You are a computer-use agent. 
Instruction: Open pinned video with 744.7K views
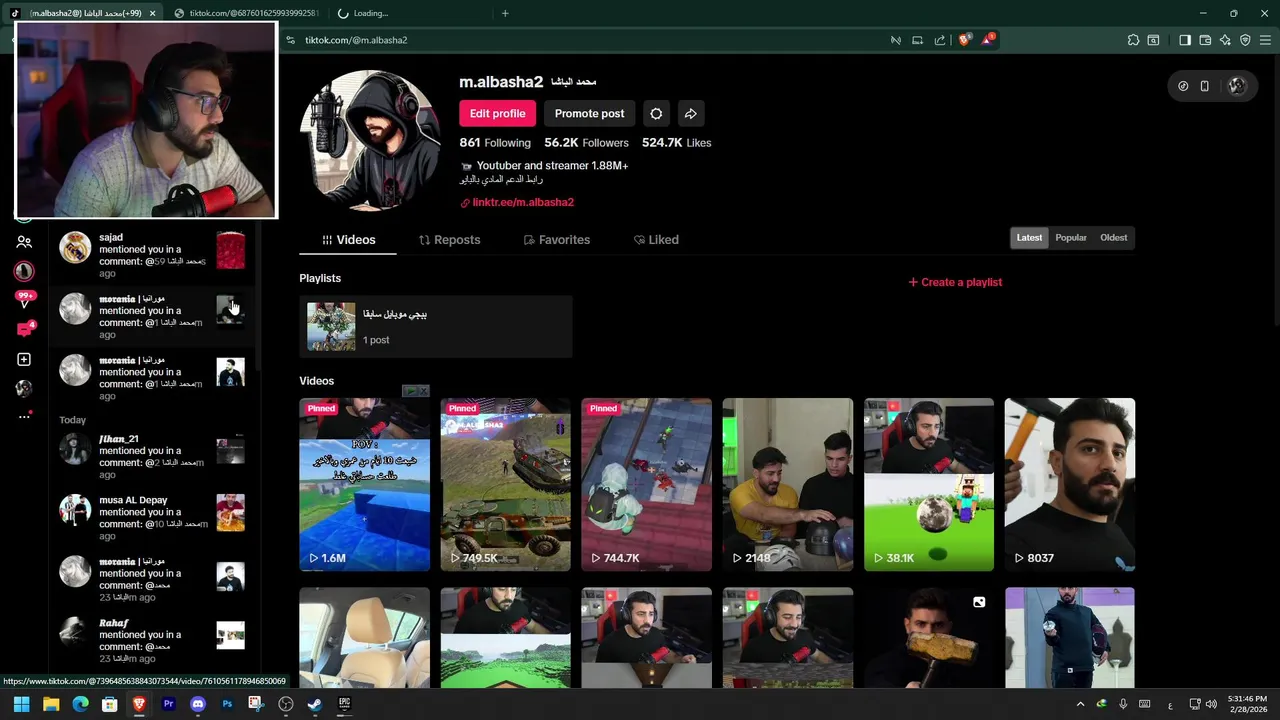[x=646, y=485]
